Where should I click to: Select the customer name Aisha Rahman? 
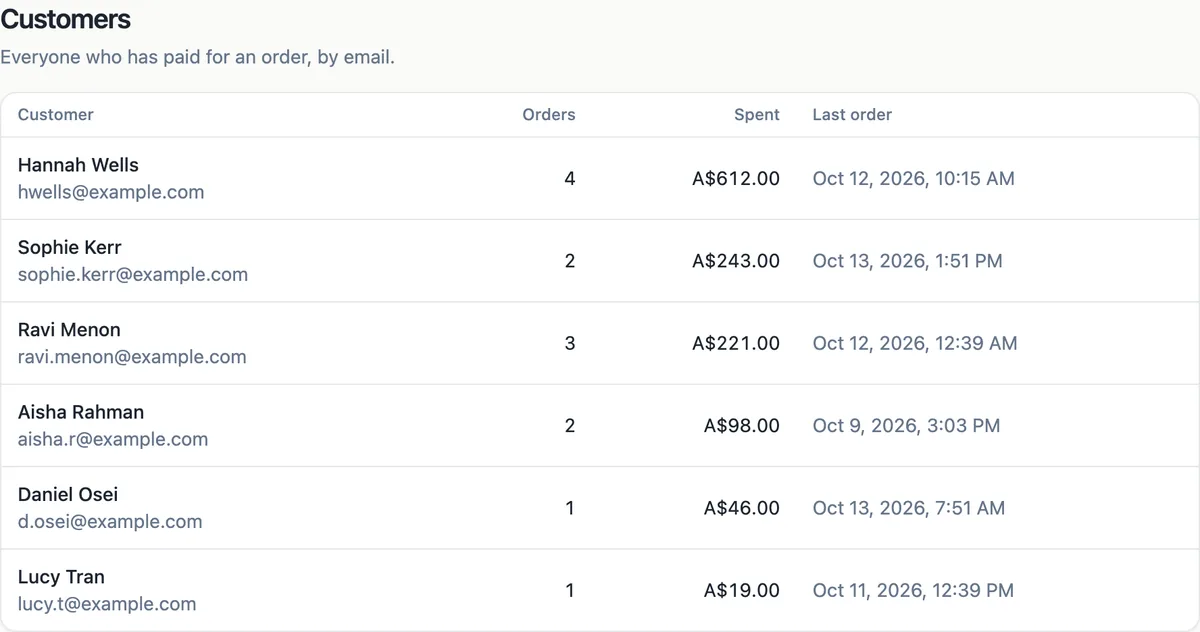click(81, 412)
